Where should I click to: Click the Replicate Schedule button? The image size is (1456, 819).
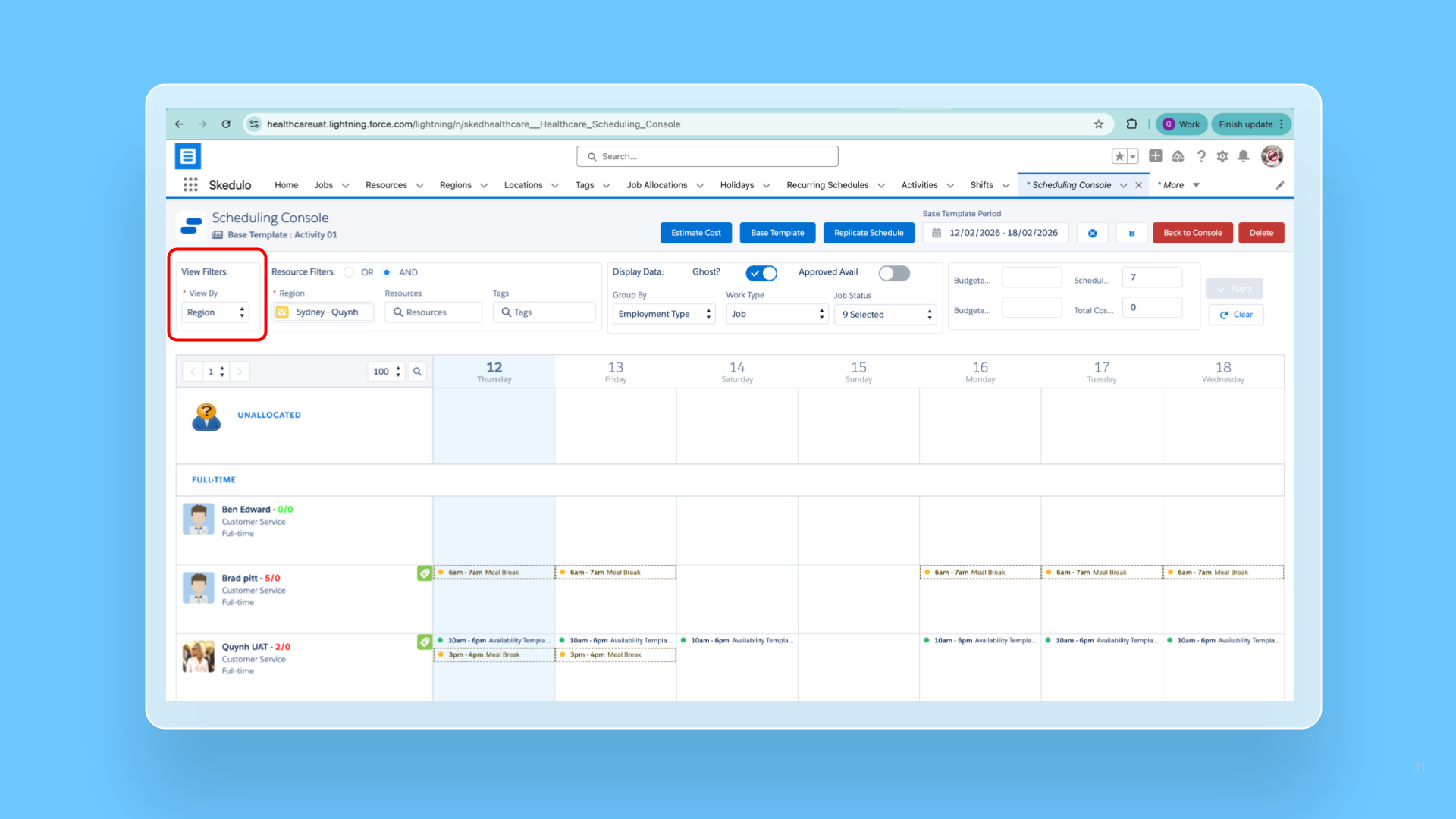868,233
